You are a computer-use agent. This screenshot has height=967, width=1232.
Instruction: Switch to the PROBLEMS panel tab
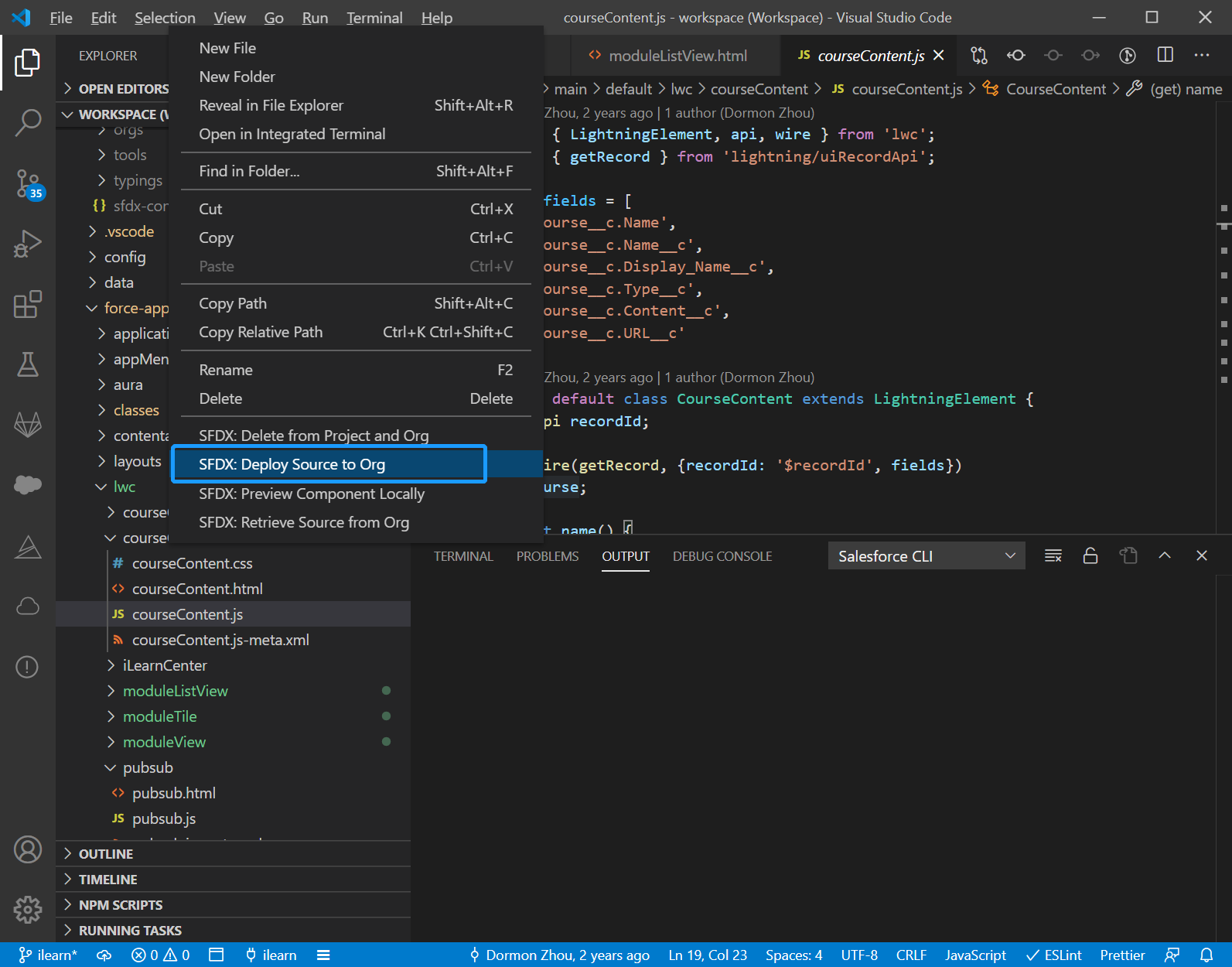pyautogui.click(x=548, y=556)
